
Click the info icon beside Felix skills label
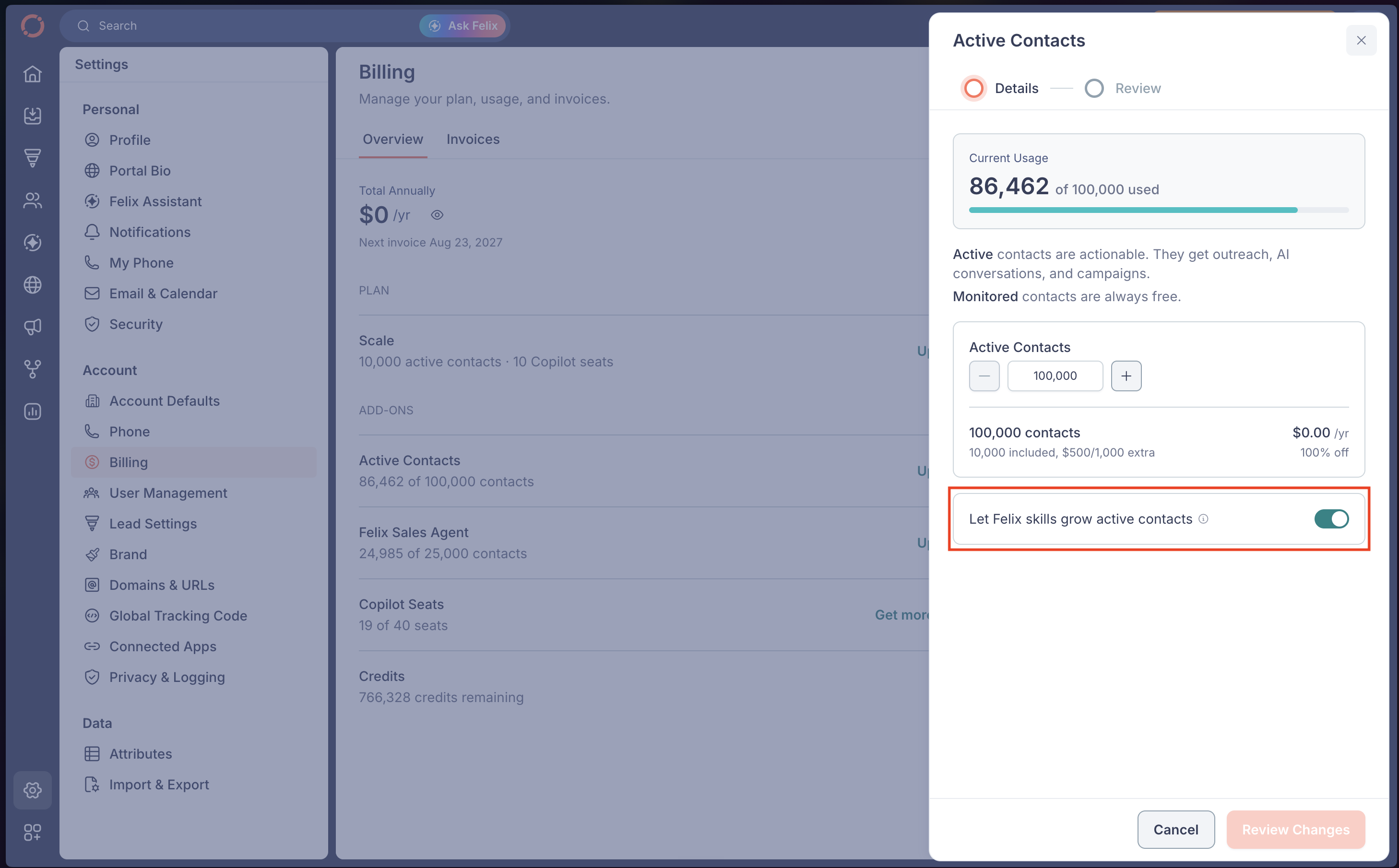pyautogui.click(x=1203, y=519)
